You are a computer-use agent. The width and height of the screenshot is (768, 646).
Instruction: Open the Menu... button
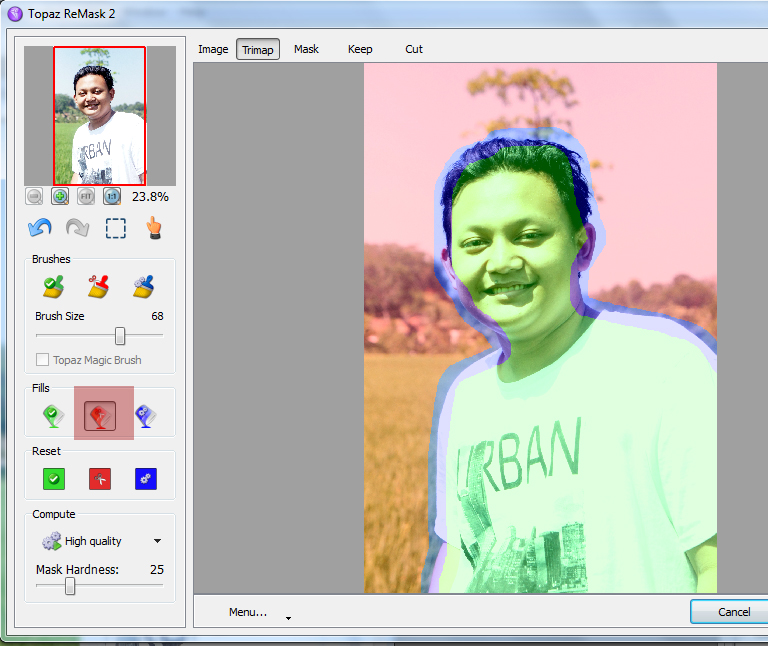tap(248, 612)
